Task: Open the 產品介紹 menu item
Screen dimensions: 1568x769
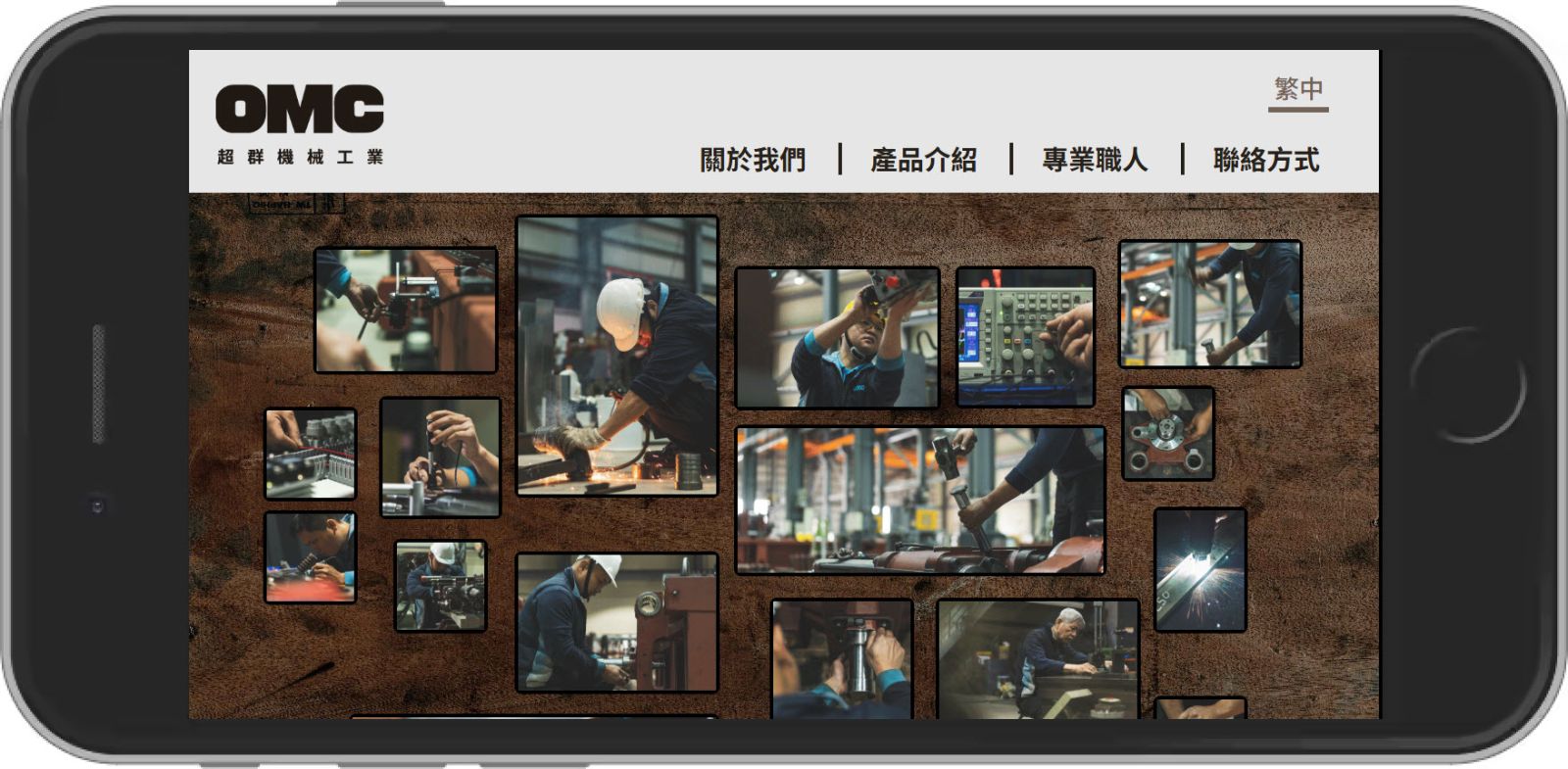Action: [923, 160]
